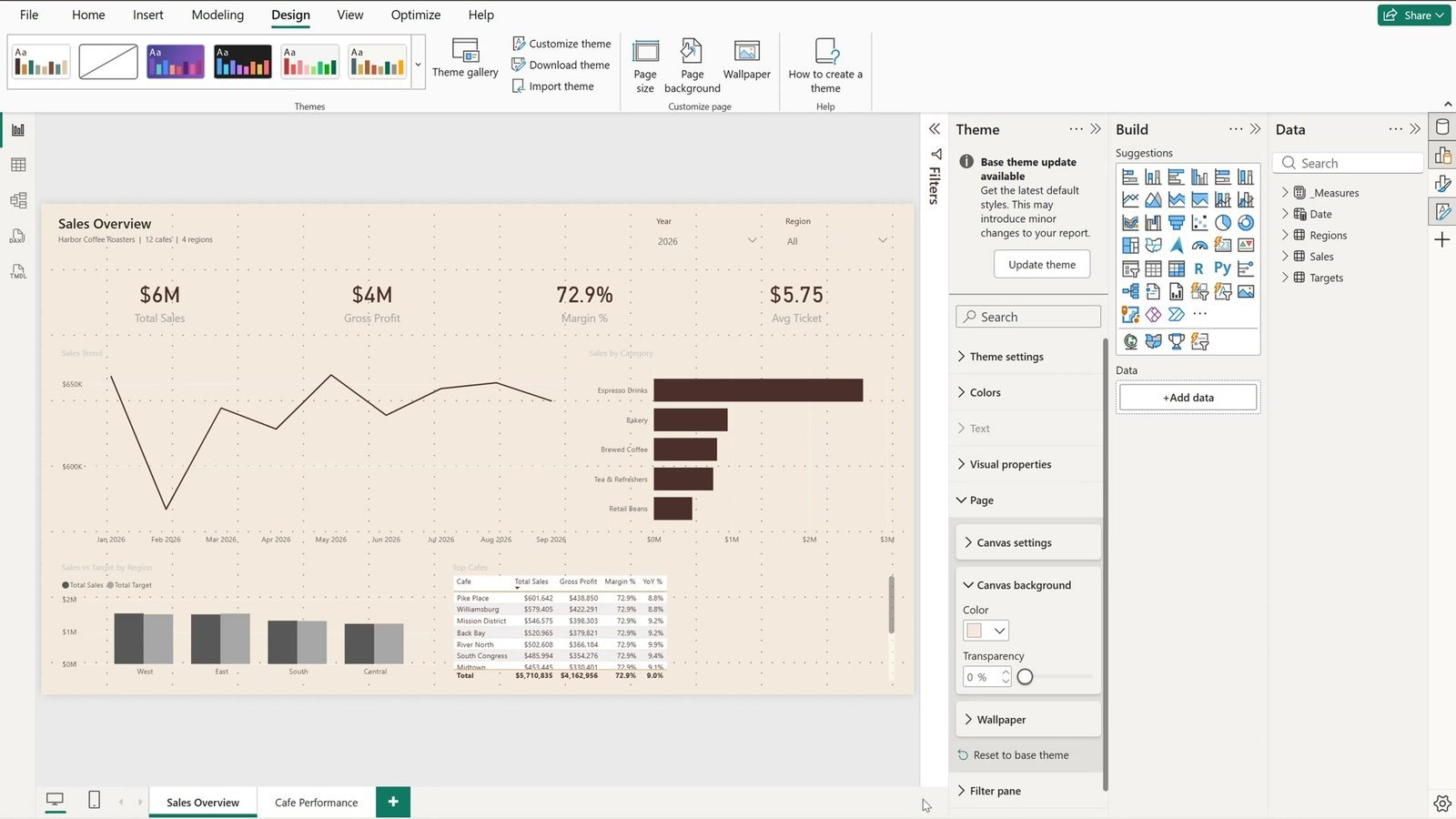
Task: Open the Design ribbon tab
Action: coord(290,15)
